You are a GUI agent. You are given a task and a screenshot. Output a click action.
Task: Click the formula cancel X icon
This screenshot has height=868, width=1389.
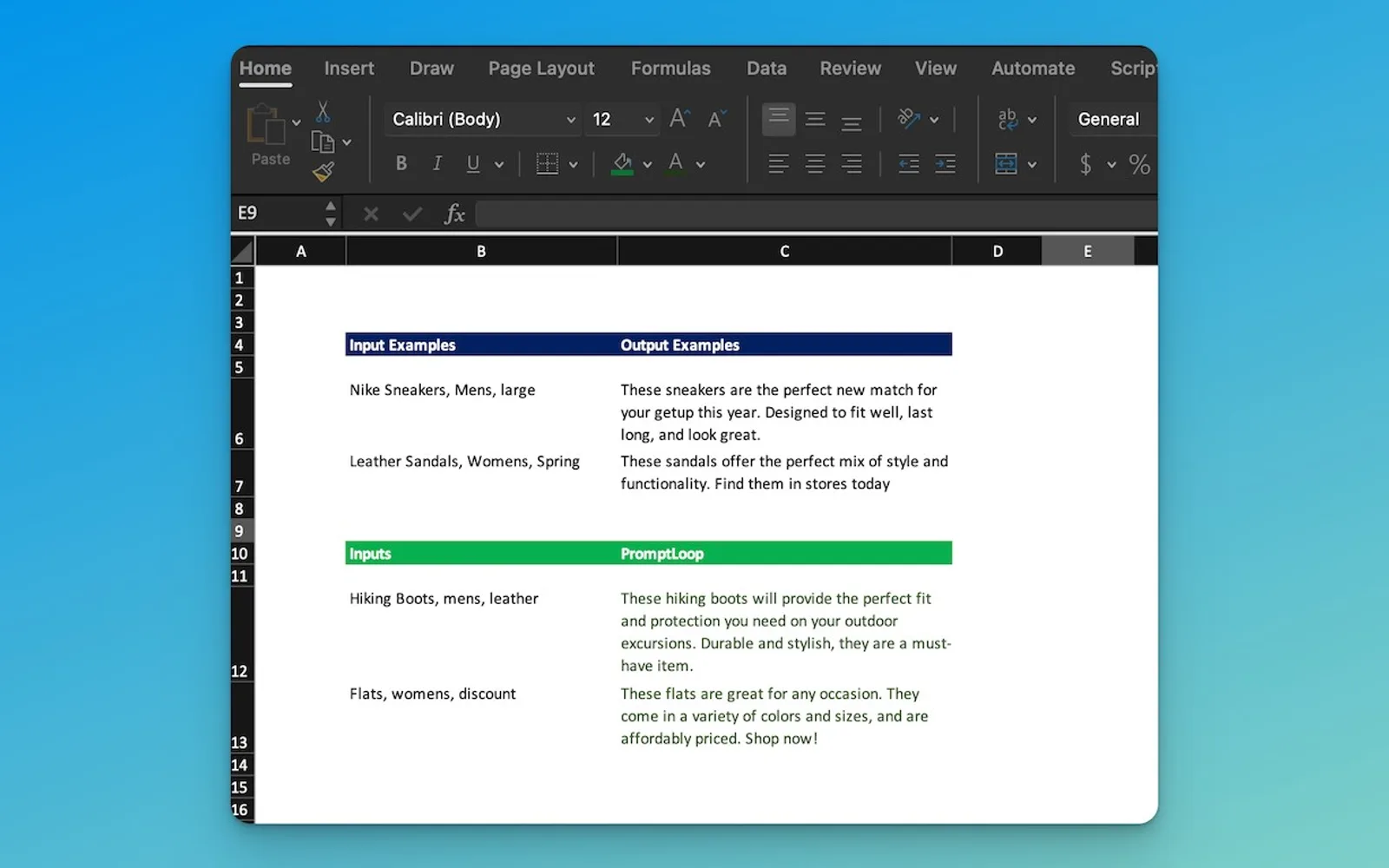click(371, 214)
